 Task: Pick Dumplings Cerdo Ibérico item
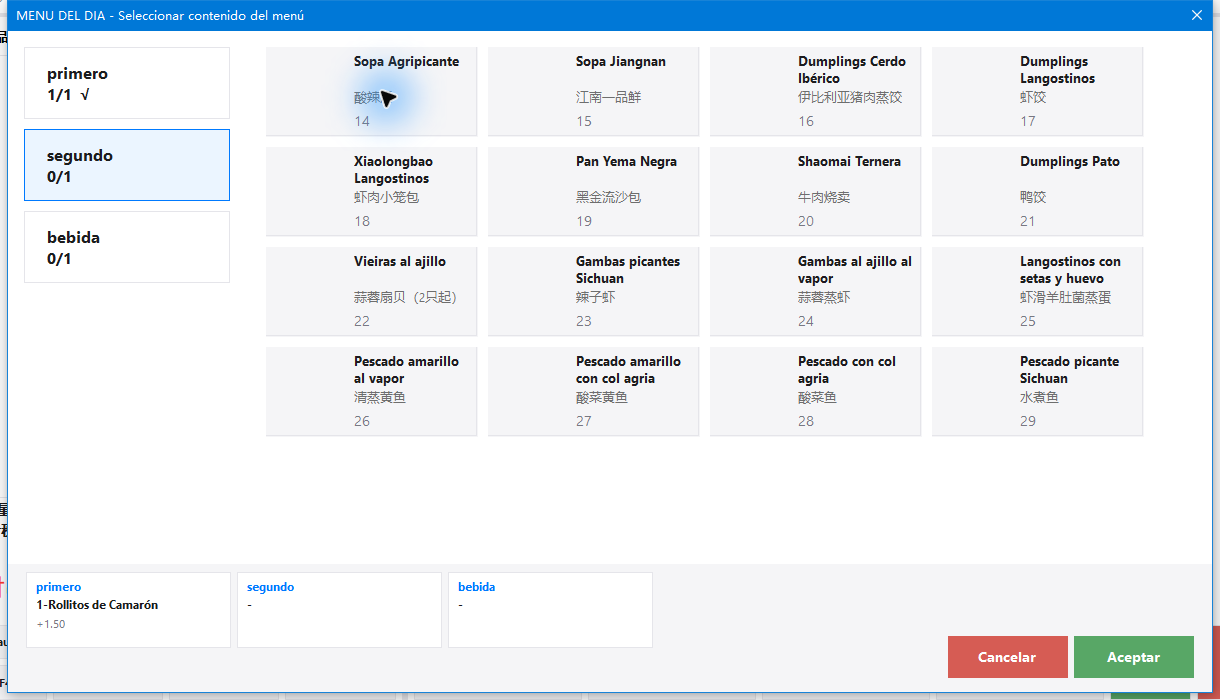click(x=816, y=91)
